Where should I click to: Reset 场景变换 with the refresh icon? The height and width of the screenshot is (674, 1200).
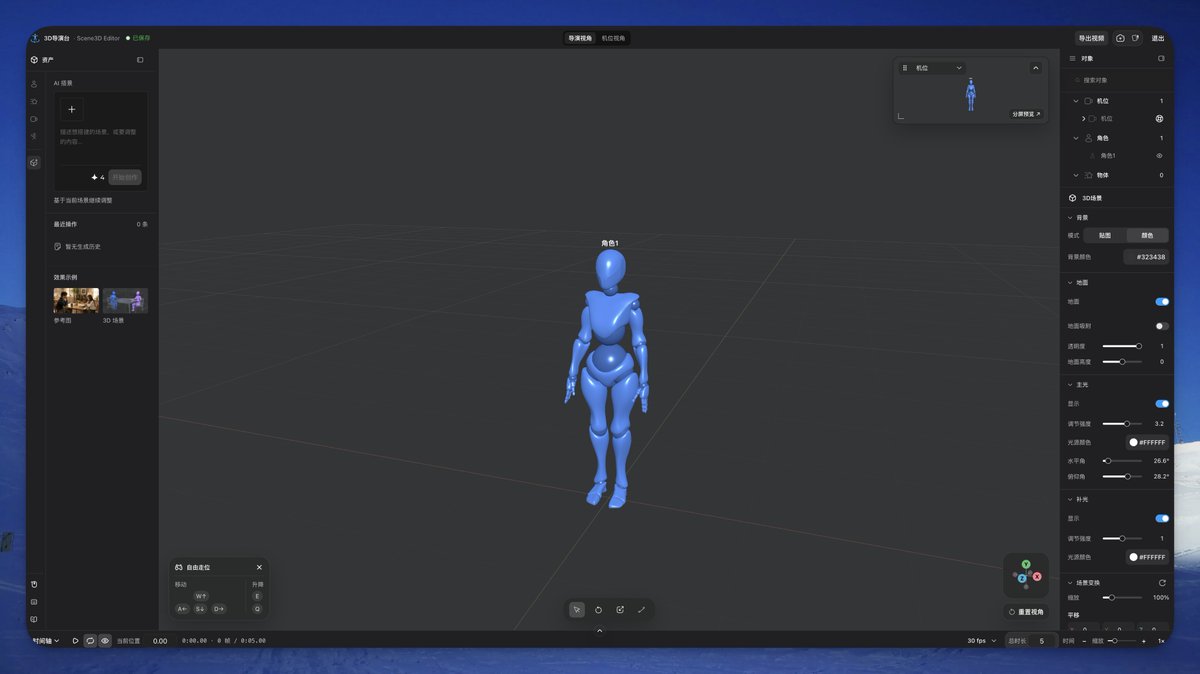coord(1162,583)
